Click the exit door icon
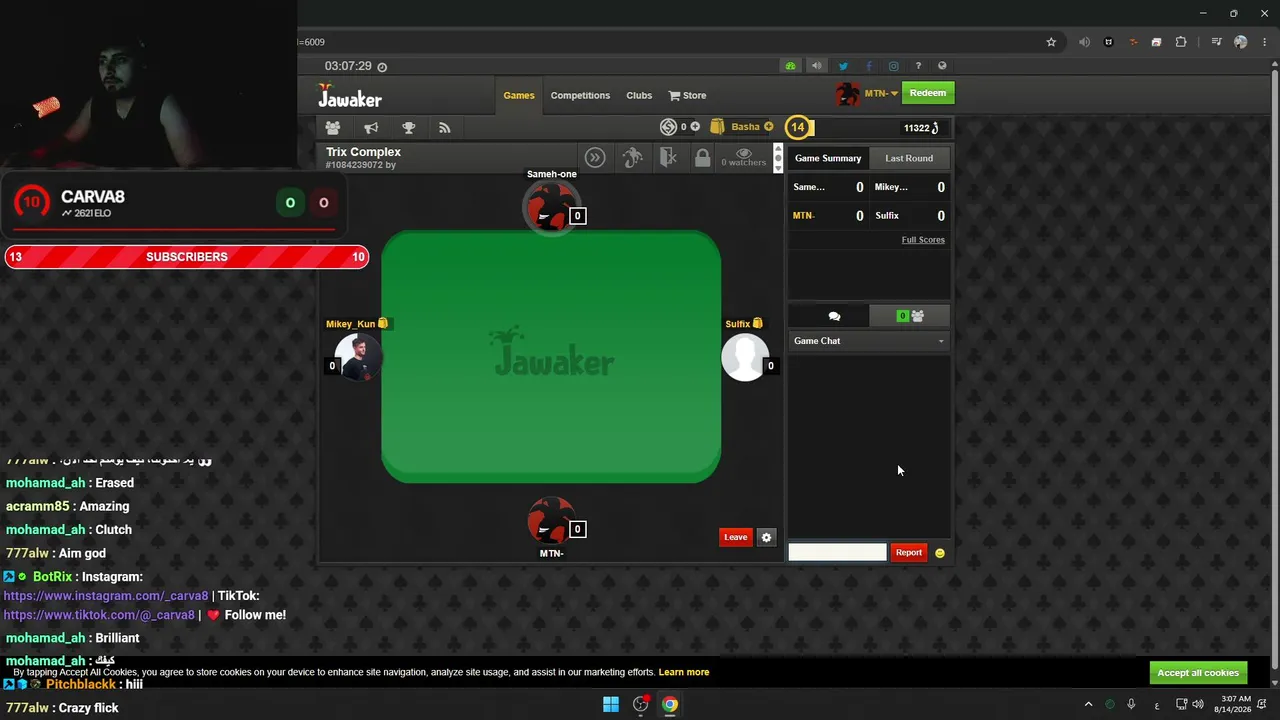1280x720 pixels. pos(668,157)
